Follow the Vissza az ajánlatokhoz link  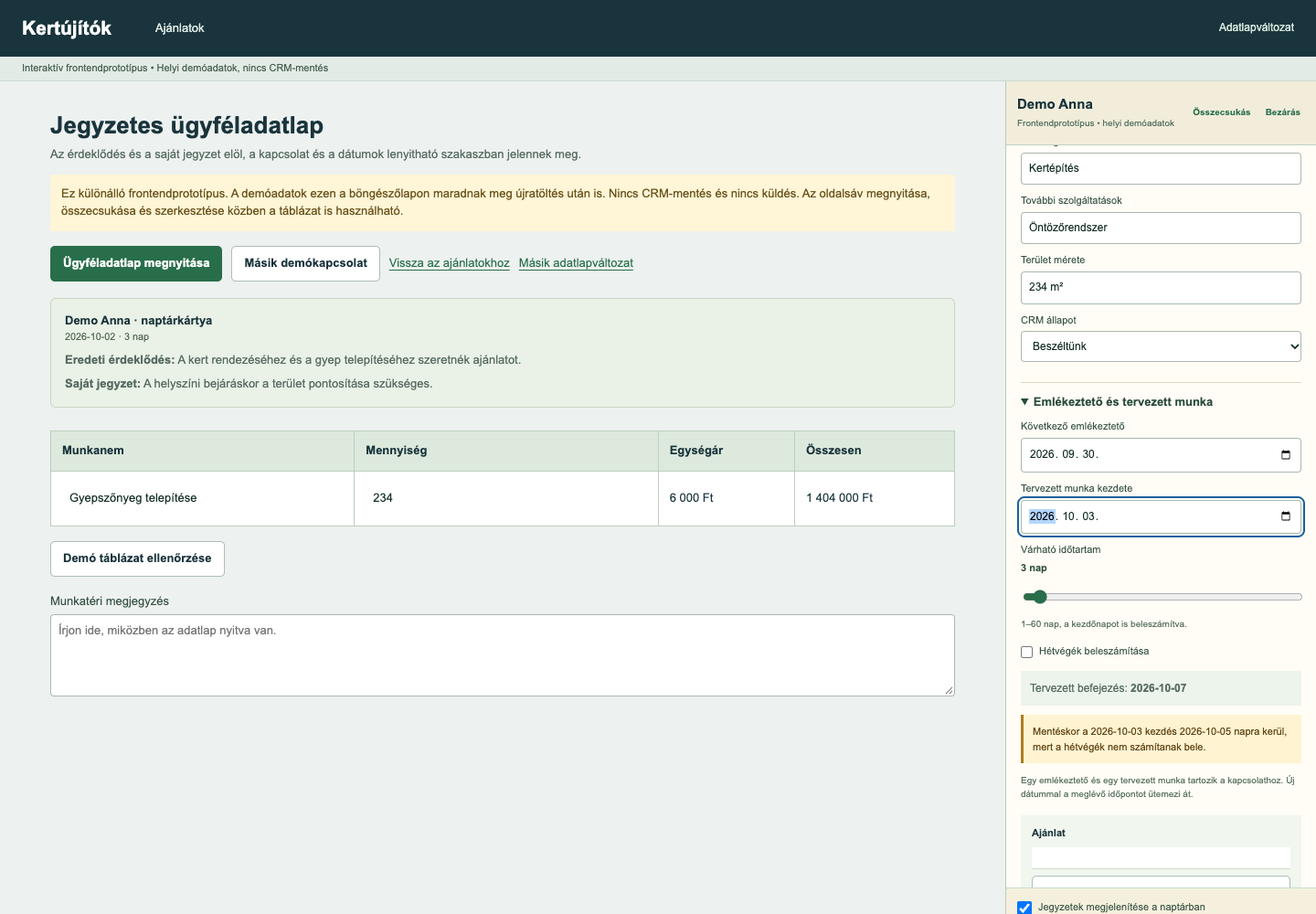[449, 263]
